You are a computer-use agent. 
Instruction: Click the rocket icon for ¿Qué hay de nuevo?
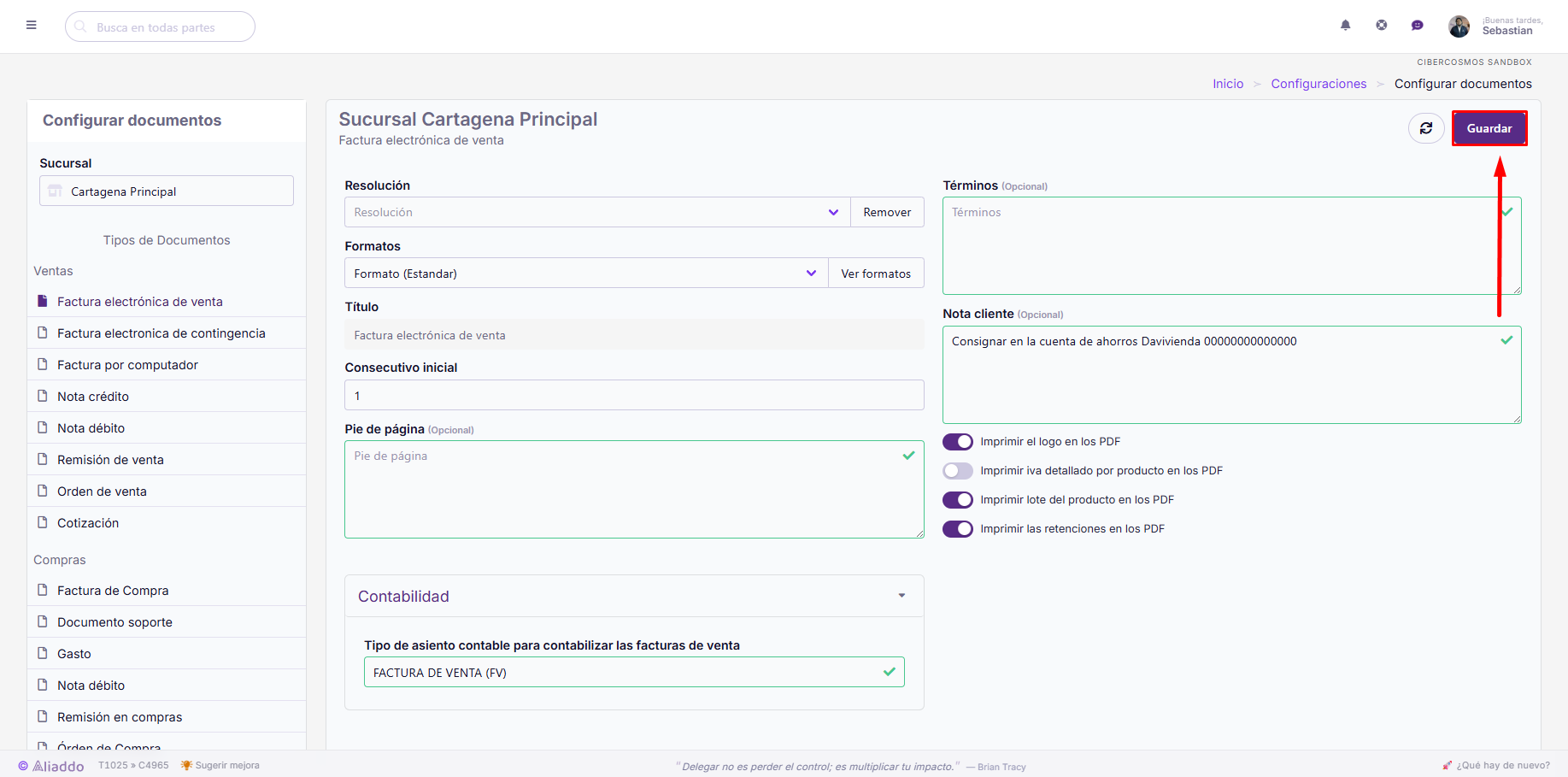(1448, 765)
